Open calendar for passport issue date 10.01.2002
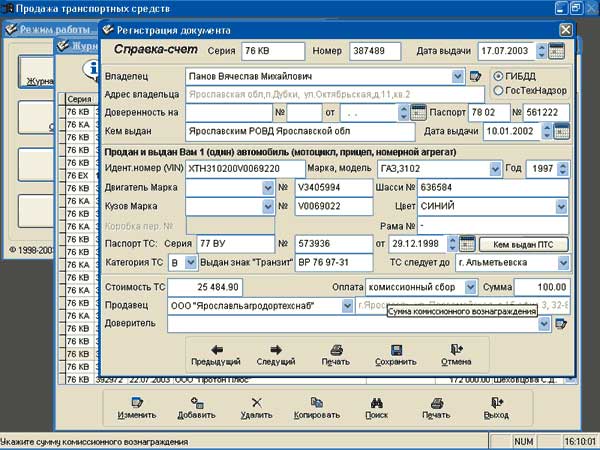Screen dimensions: 600x450 561,131
